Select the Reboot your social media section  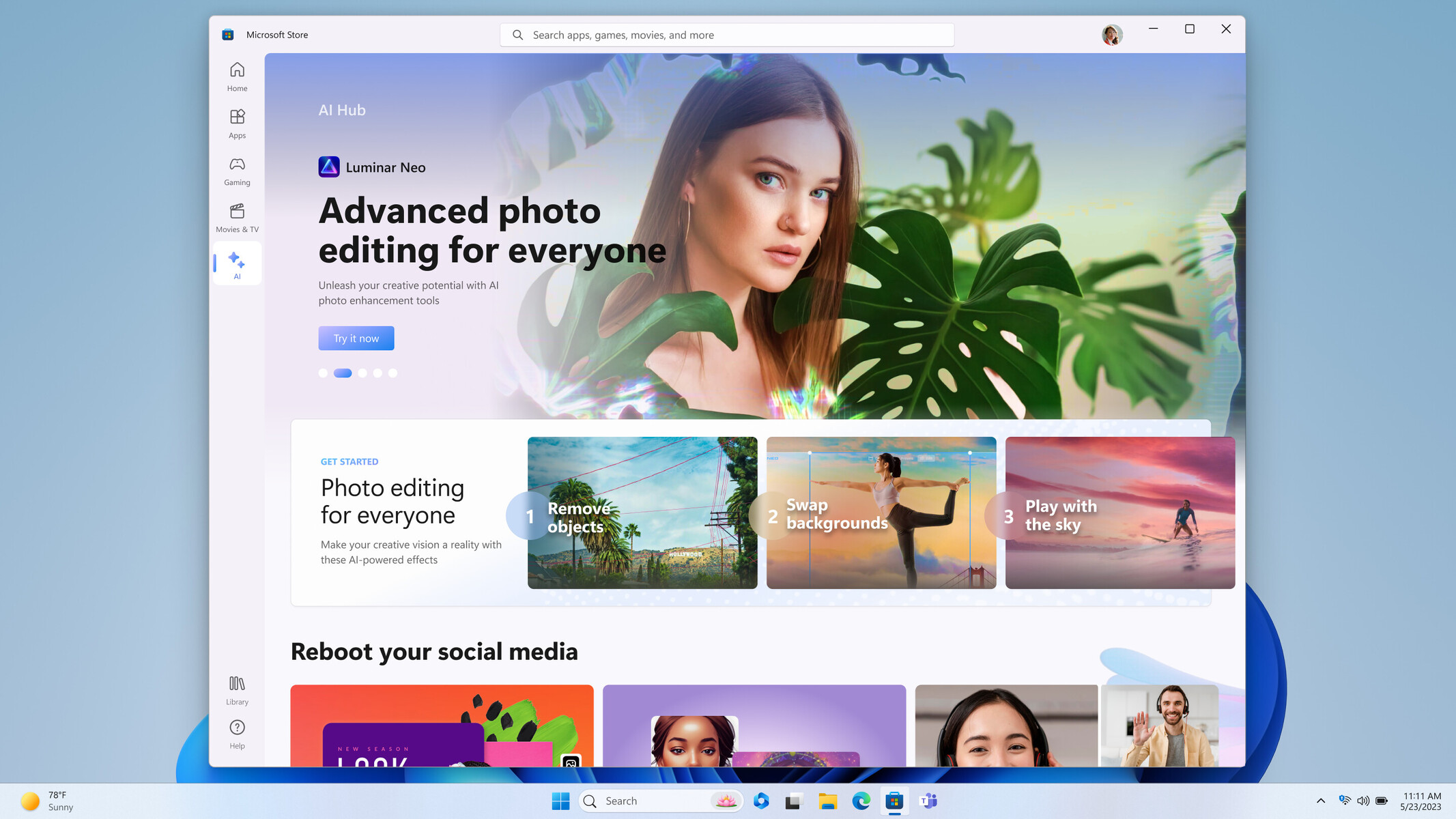[434, 651]
